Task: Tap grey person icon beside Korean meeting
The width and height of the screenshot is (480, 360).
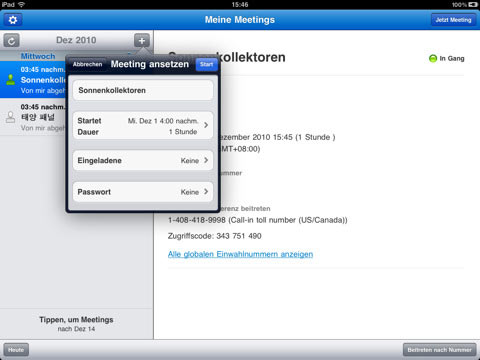Action: [11, 117]
